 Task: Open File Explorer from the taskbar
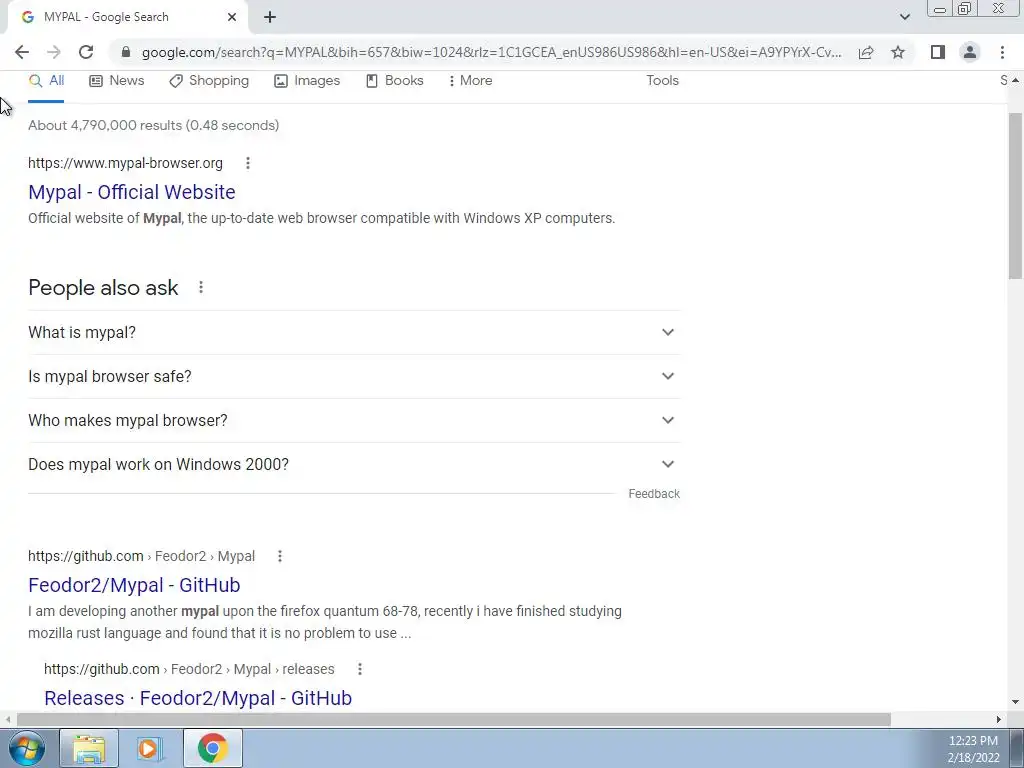pos(89,748)
